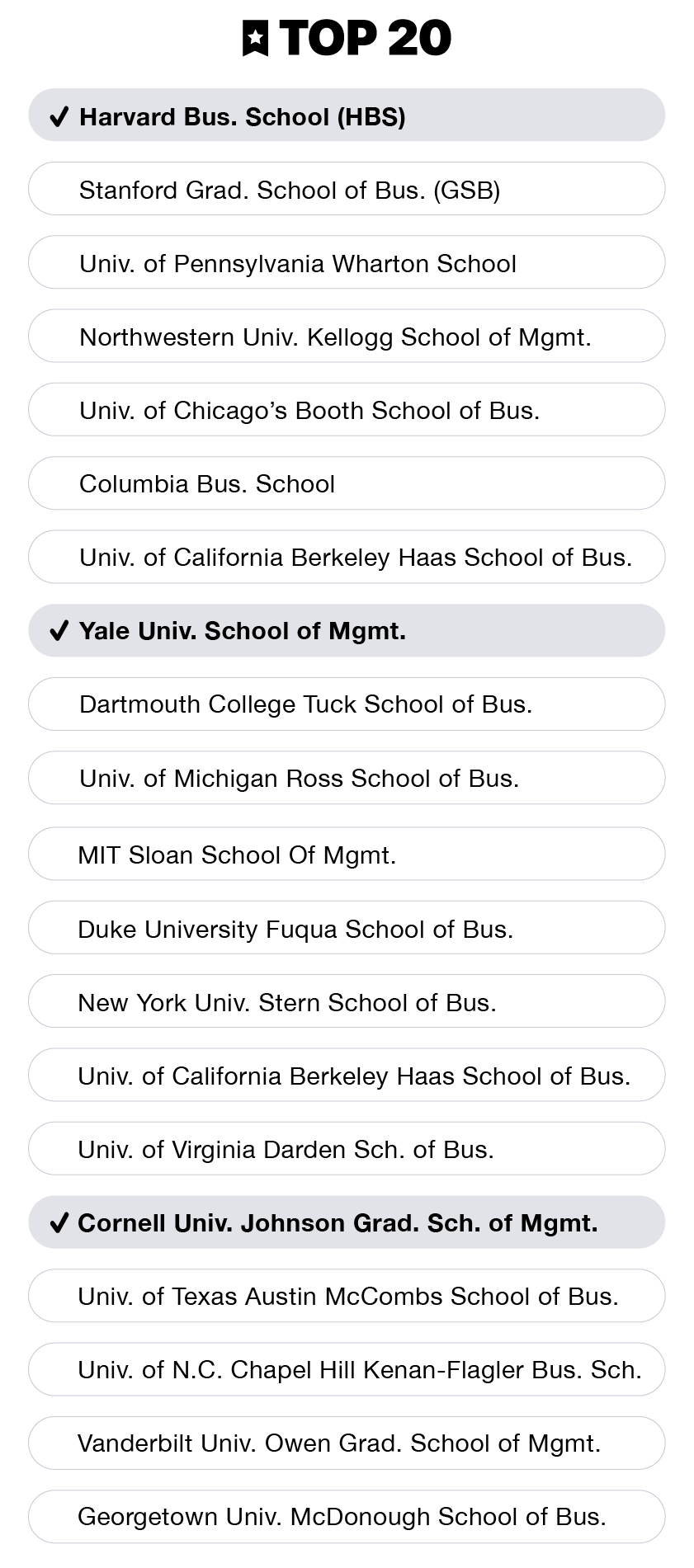Image resolution: width=694 pixels, height=1568 pixels.
Task: Uncheck Harvard Bus. School (HBS)
Action: point(347,115)
